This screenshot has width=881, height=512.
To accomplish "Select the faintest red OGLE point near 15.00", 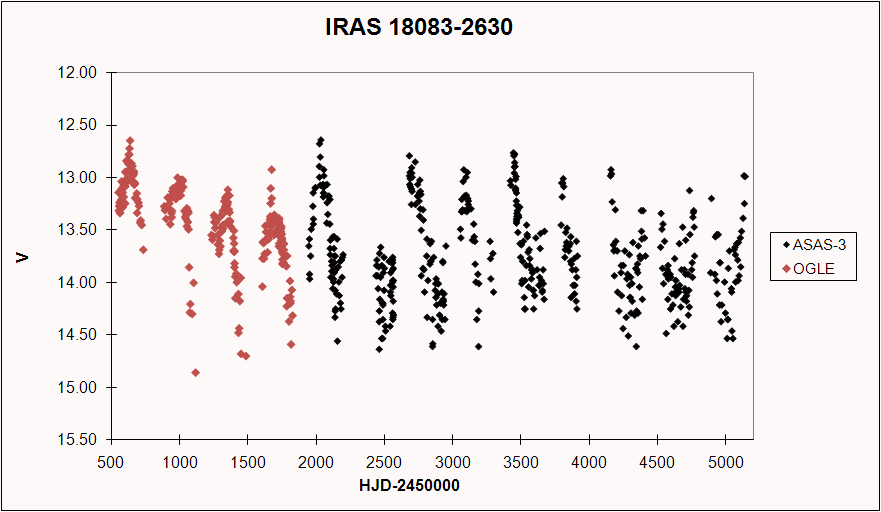I will click(x=195, y=372).
